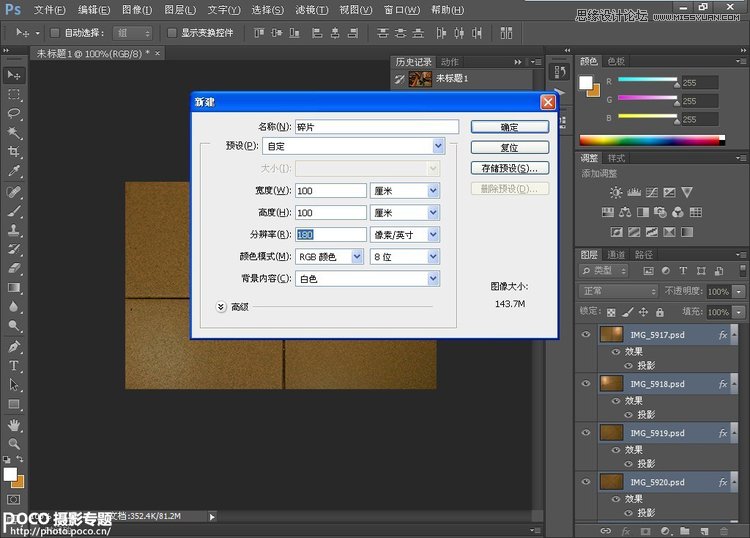This screenshot has height=538, width=750.
Task: Select the Pen tool
Action: (14, 347)
